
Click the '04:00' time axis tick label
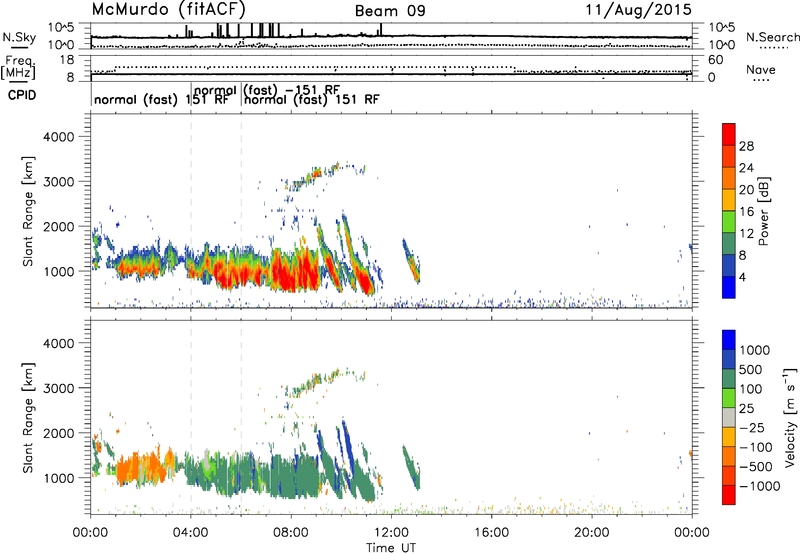point(190,533)
